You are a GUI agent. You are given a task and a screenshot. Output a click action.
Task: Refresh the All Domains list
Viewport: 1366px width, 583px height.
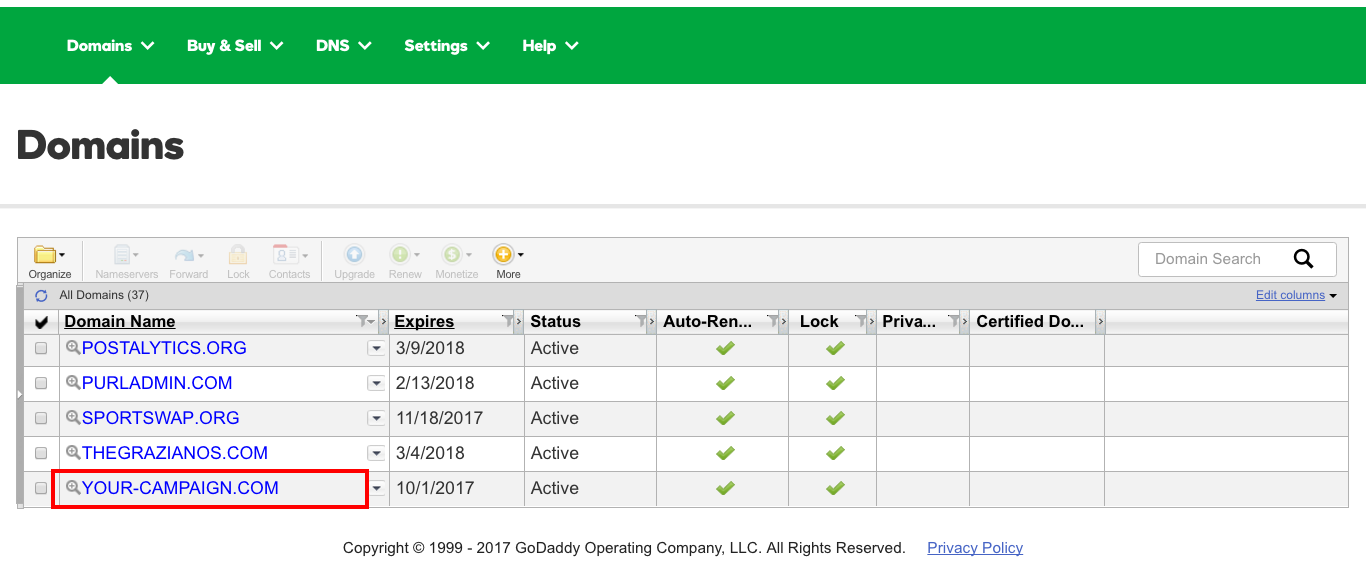coord(41,296)
